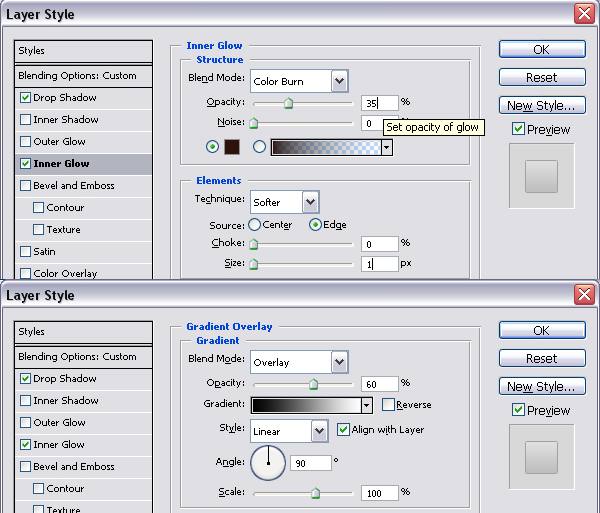Click the Noise value field
The image size is (600, 513).
click(x=372, y=123)
